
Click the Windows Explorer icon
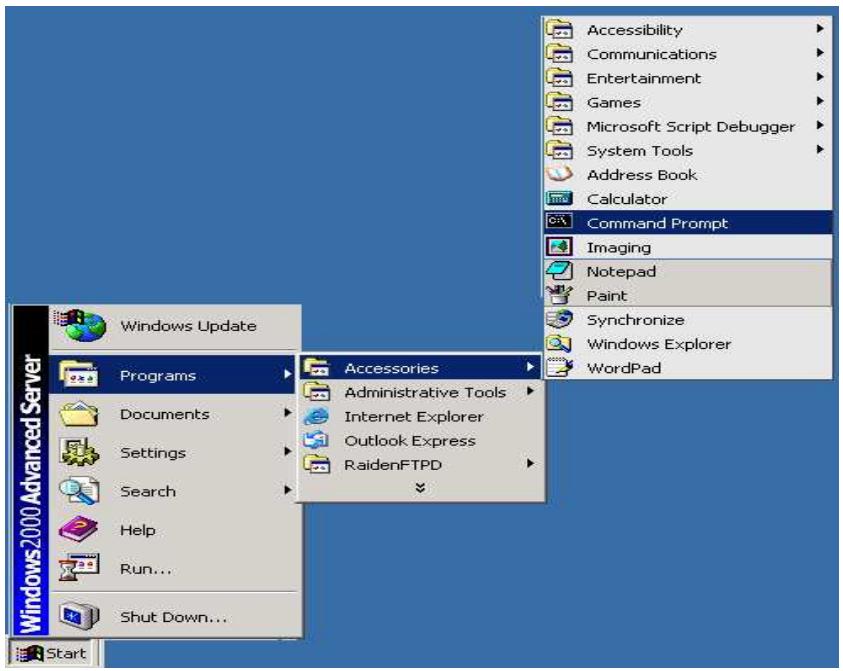click(559, 343)
